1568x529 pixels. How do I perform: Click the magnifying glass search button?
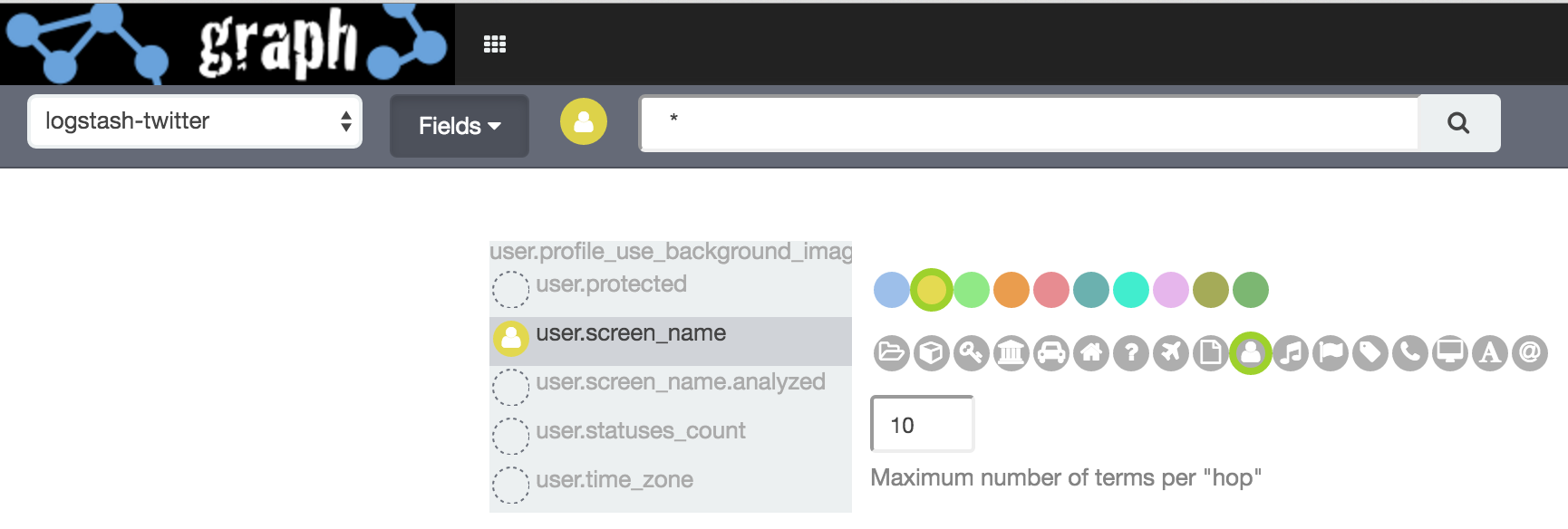[1458, 123]
